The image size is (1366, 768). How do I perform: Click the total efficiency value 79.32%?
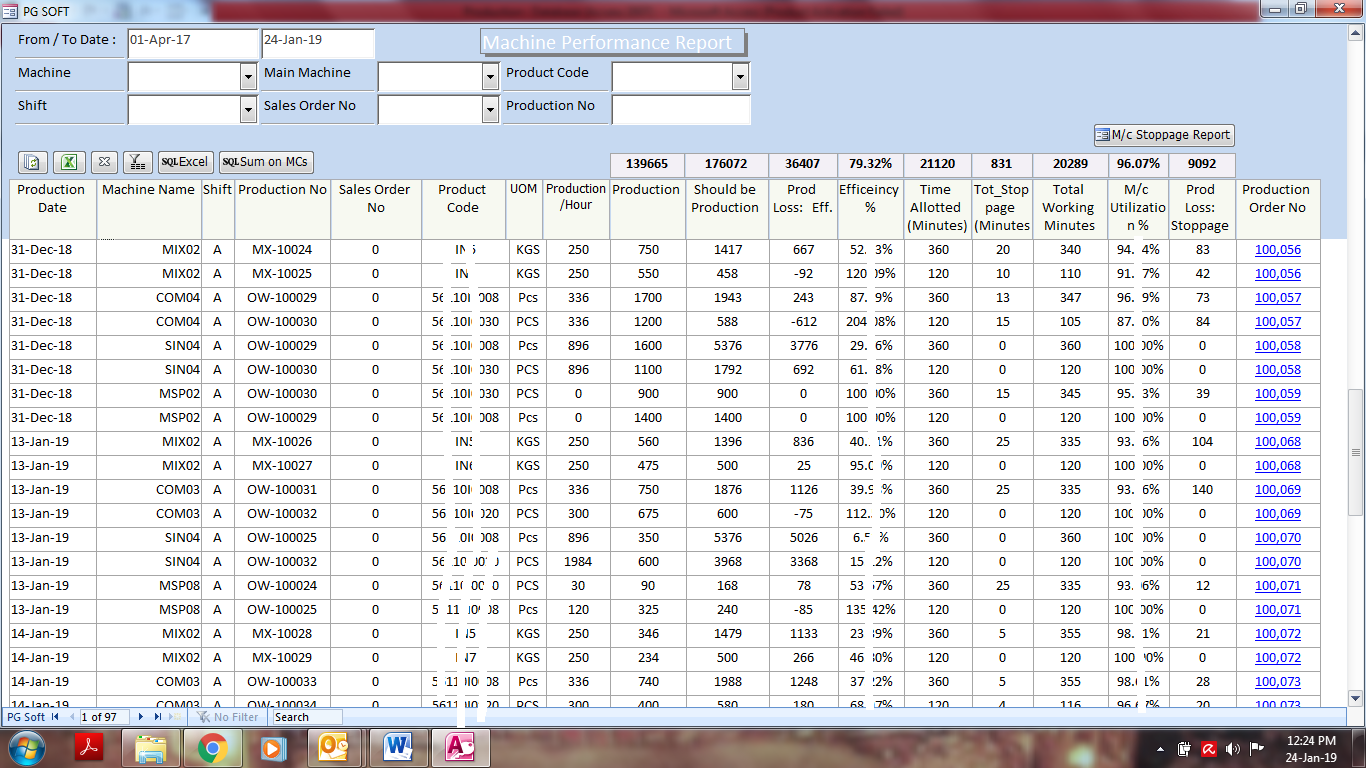click(870, 165)
